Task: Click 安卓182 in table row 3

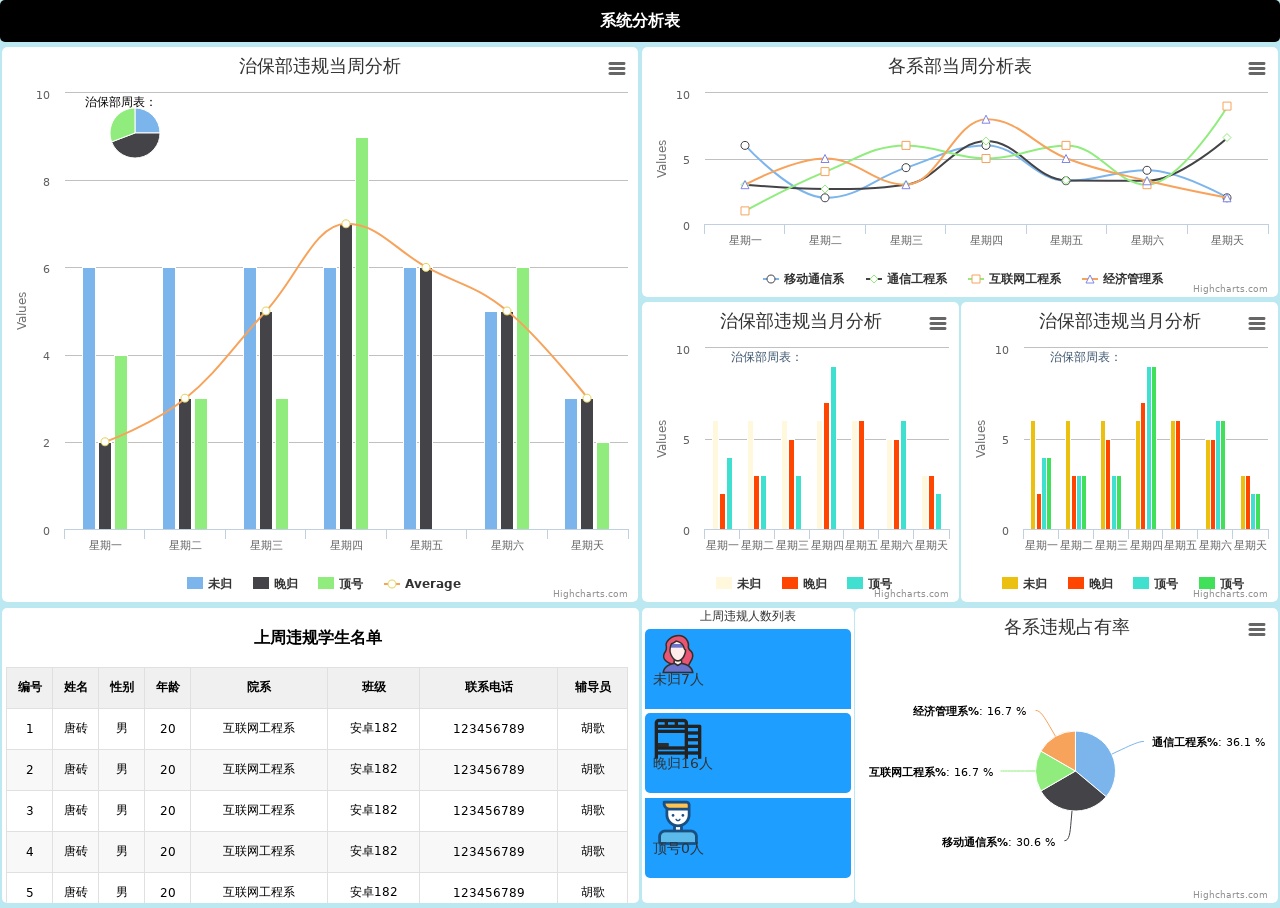Action: coord(374,811)
